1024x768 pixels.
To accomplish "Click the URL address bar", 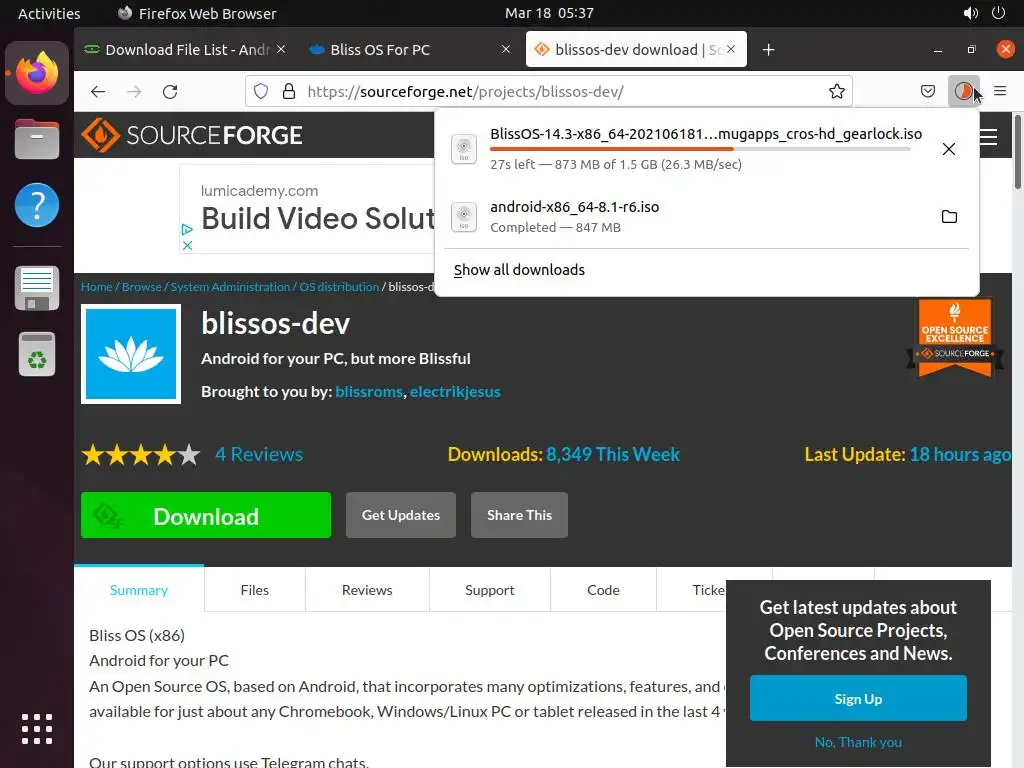I will tap(549, 91).
